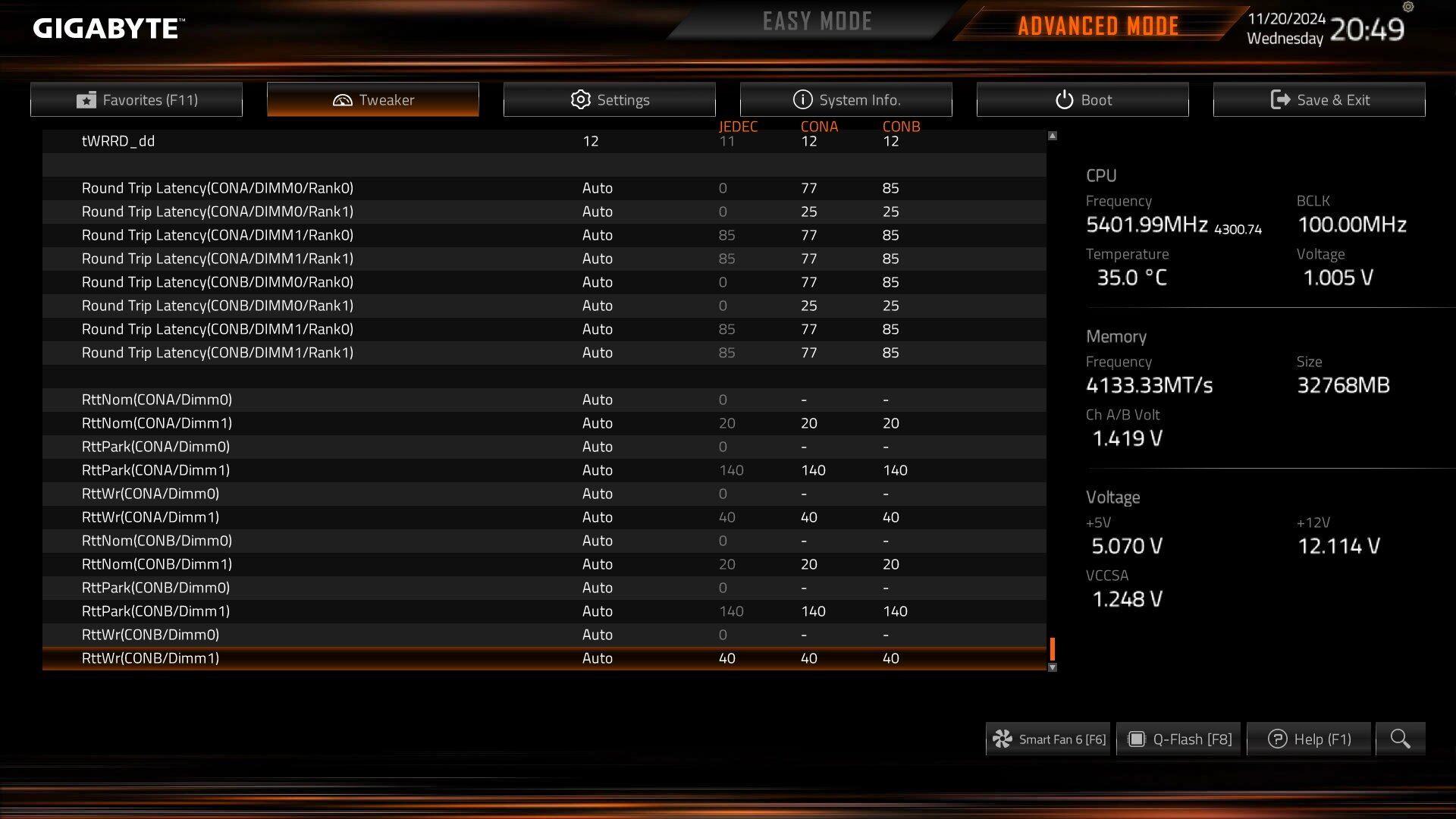This screenshot has width=1456, height=819.
Task: Open the search magnifier icon
Action: pyautogui.click(x=1400, y=739)
